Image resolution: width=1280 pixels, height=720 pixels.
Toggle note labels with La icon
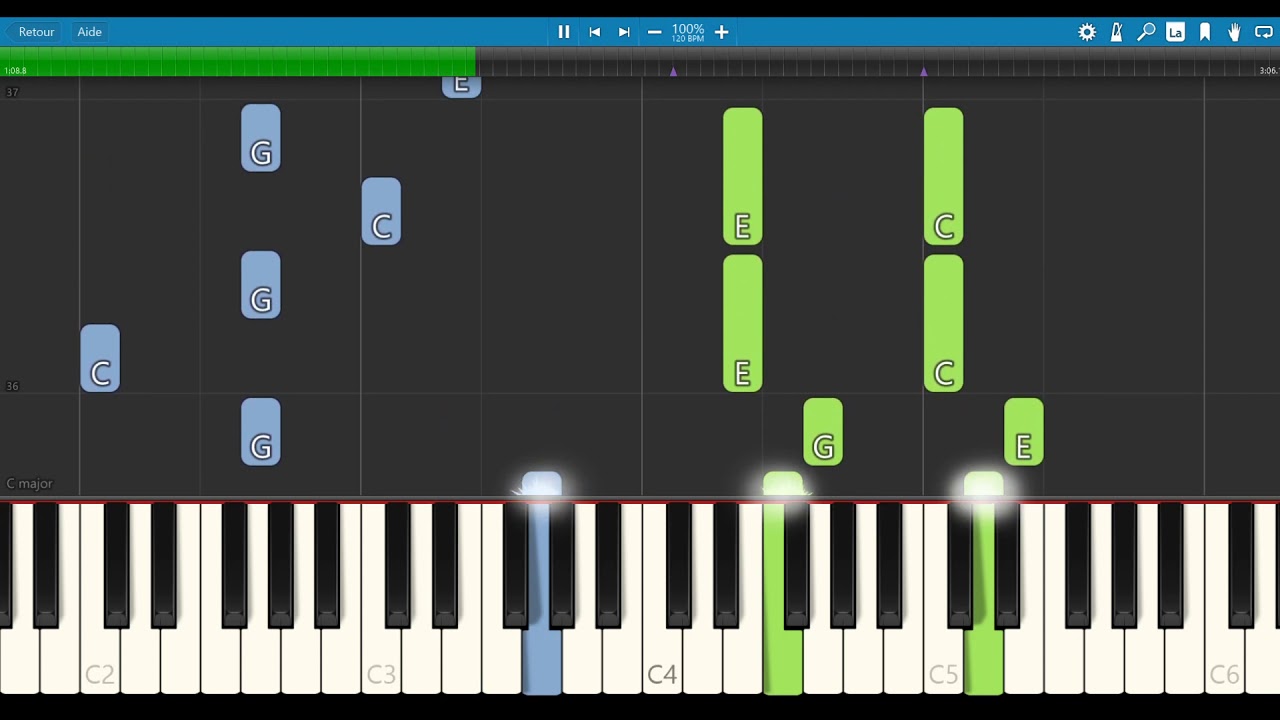(x=1175, y=32)
